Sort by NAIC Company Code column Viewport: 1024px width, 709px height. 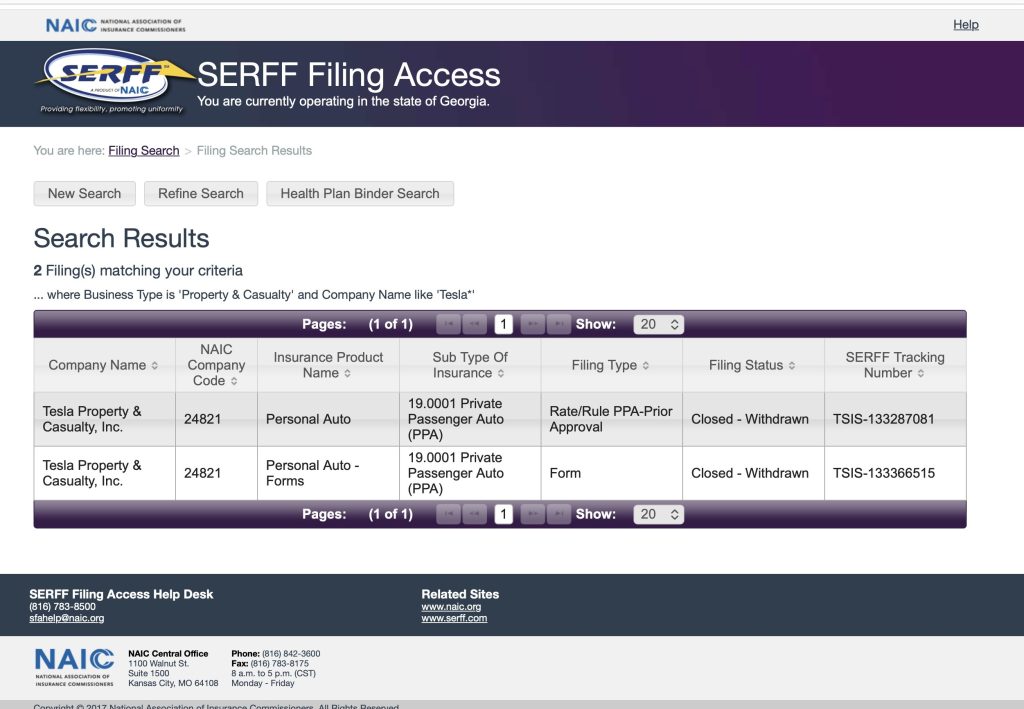[x=216, y=365]
